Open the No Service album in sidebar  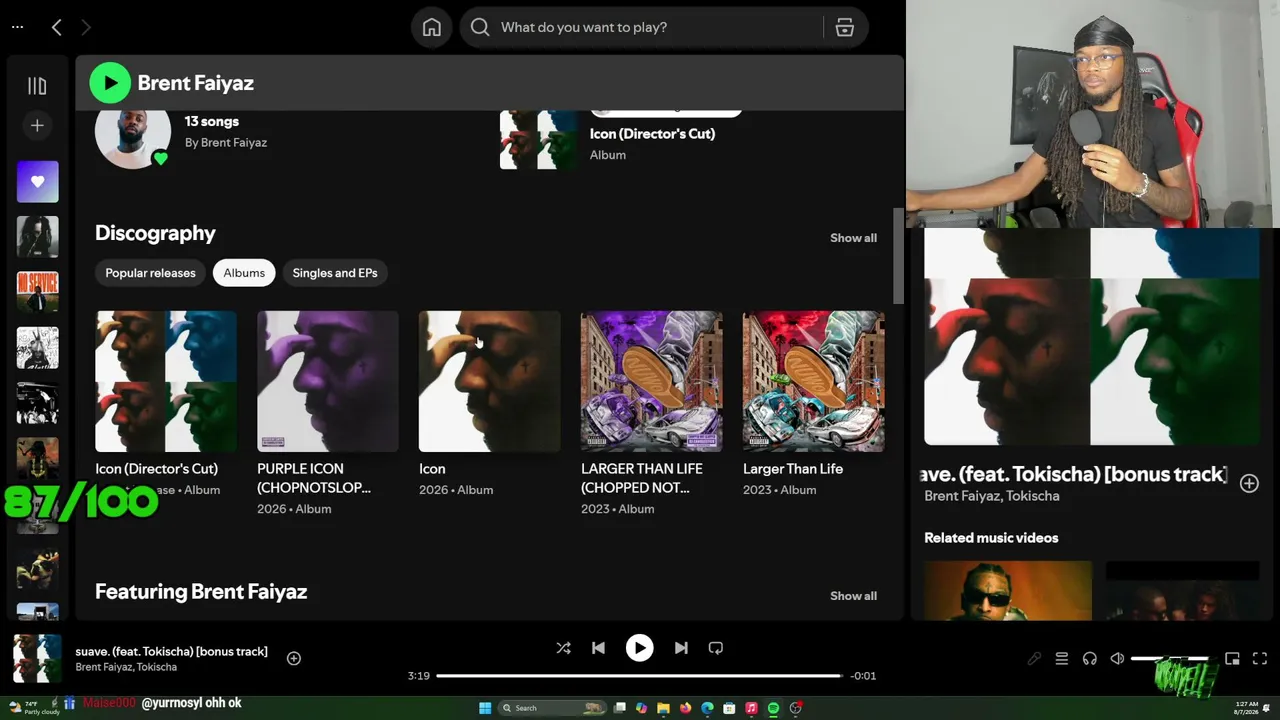click(x=38, y=292)
